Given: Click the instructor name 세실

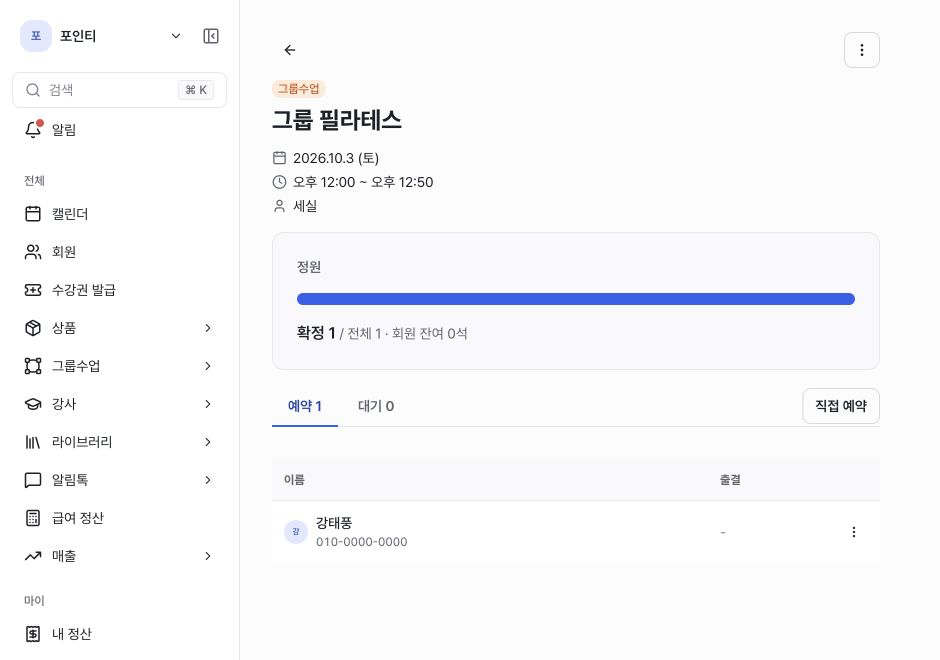Looking at the screenshot, I should tap(305, 206).
